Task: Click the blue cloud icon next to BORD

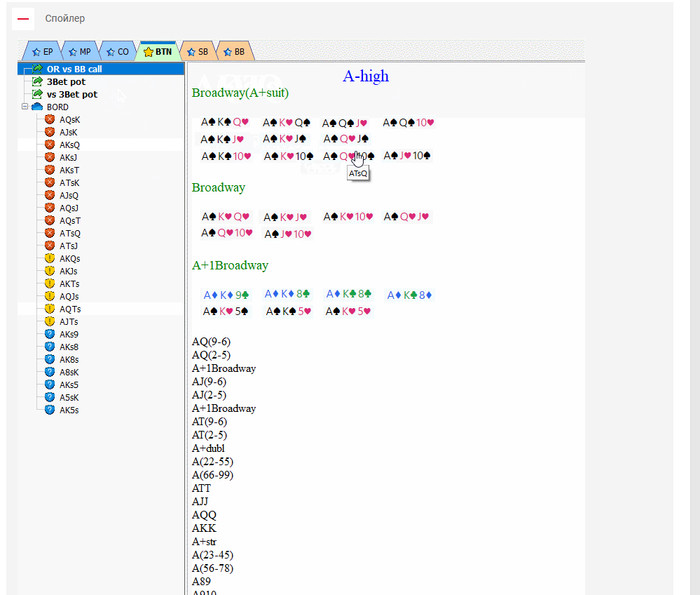Action: point(37,106)
